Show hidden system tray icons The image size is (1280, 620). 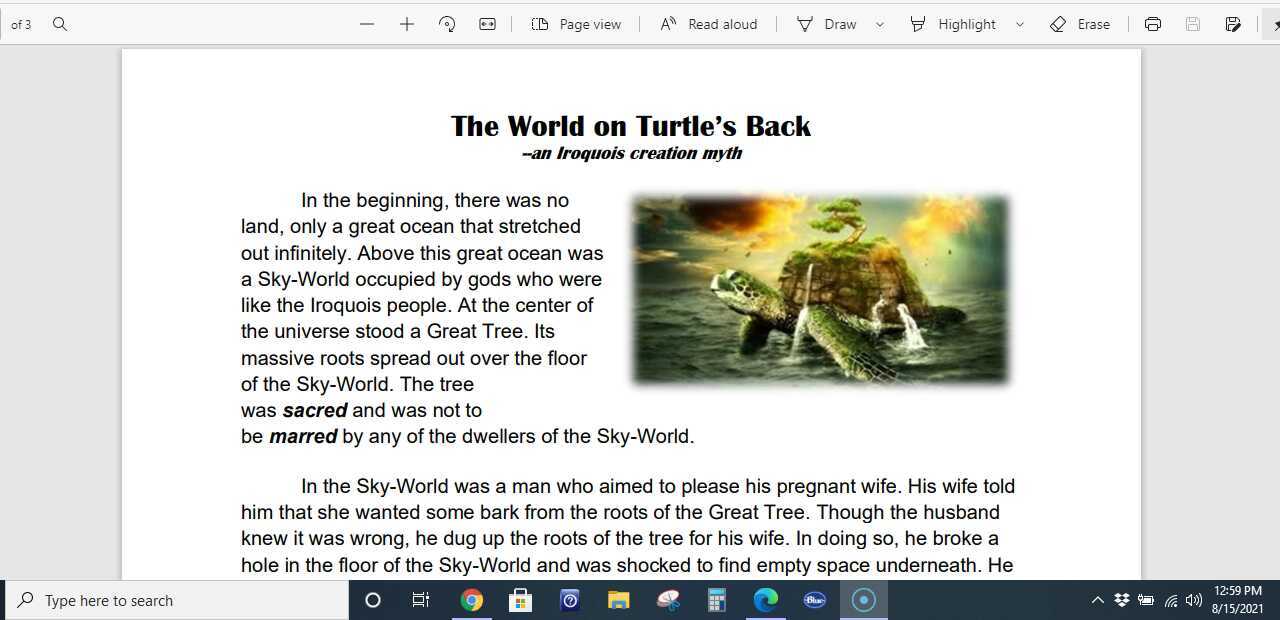[1097, 600]
